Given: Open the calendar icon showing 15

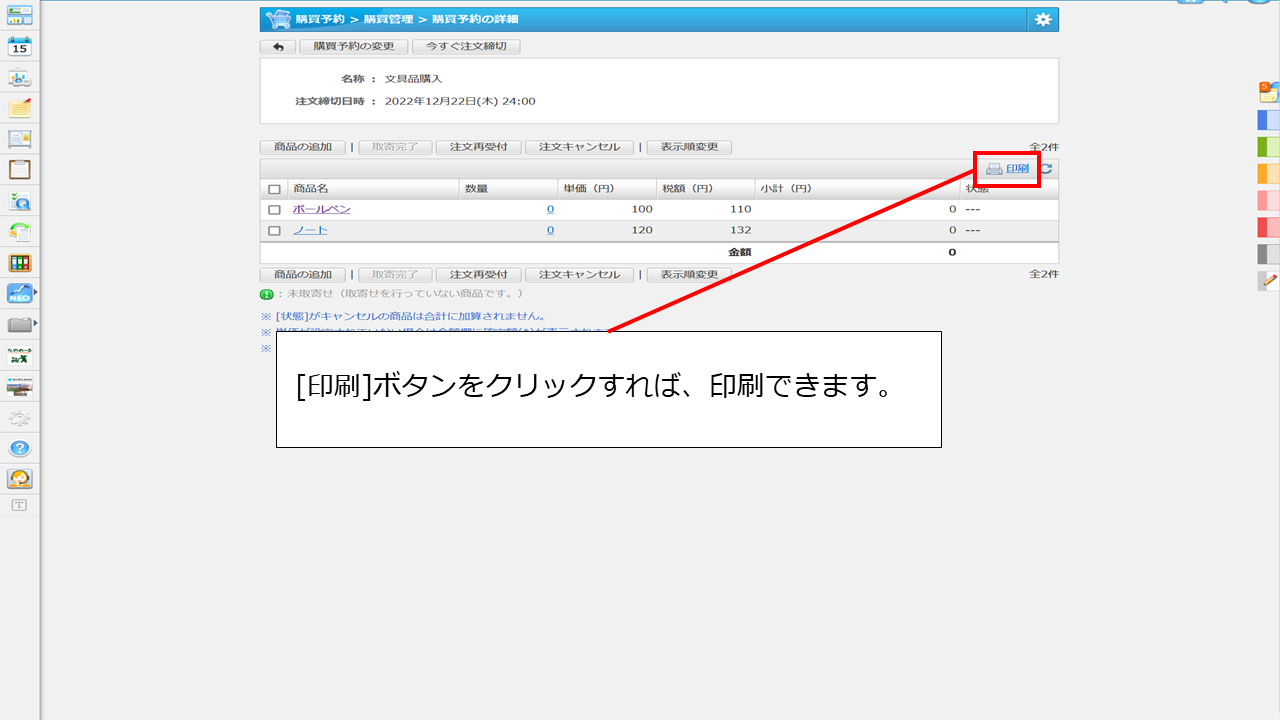Looking at the screenshot, I should tap(20, 46).
